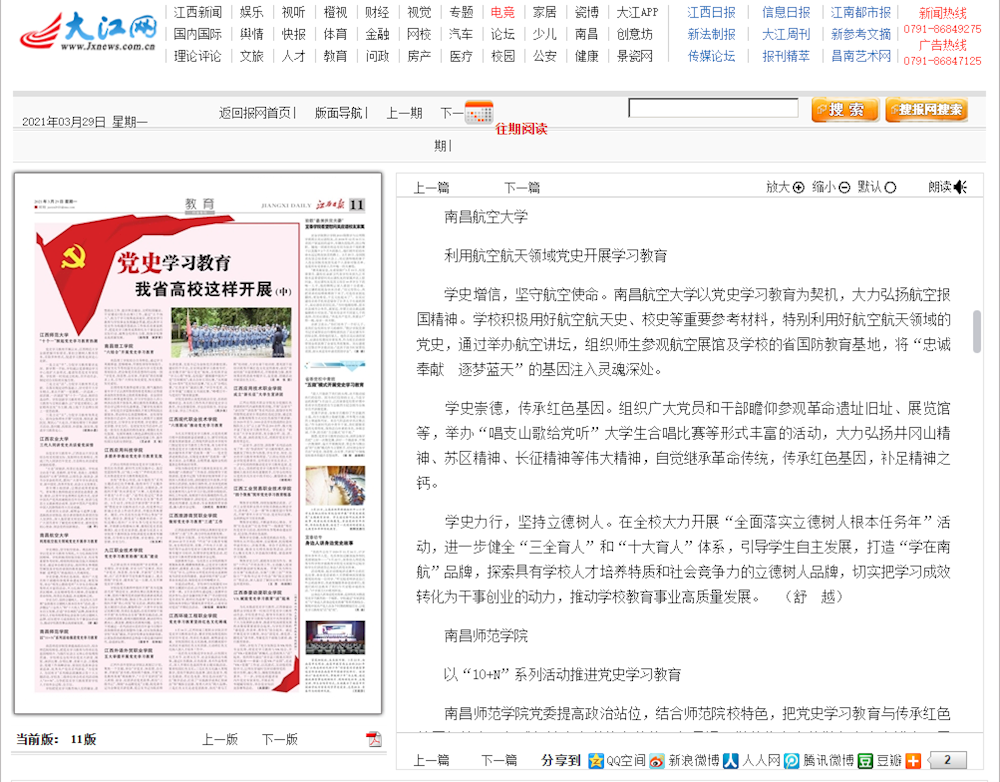Viewport: 1000px width, 782px height.
Task: Click the 返回报网首页 link
Action: tap(257, 113)
